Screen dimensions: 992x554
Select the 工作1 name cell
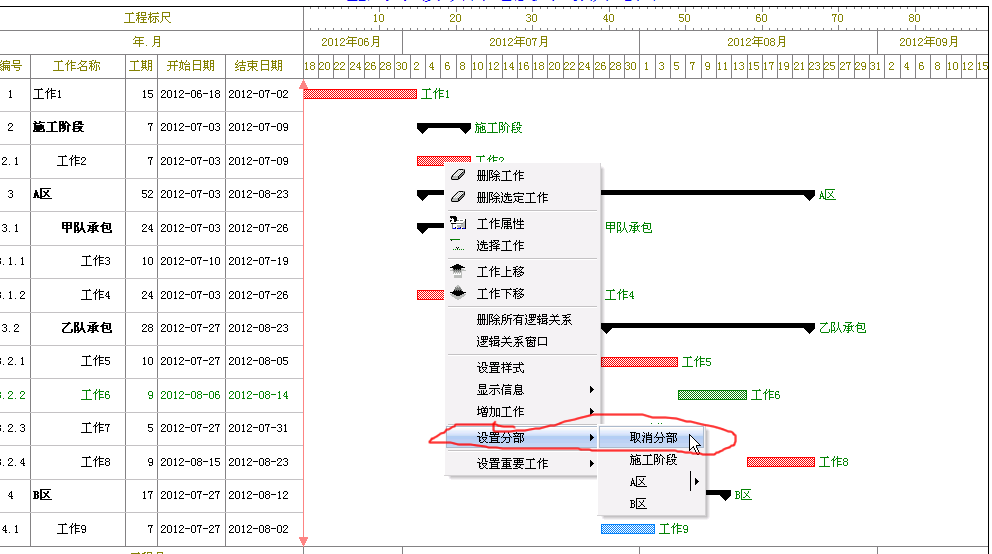(78, 94)
